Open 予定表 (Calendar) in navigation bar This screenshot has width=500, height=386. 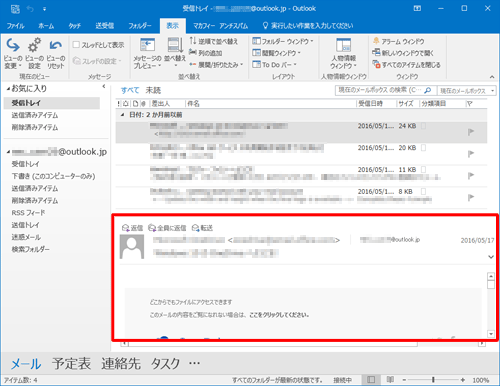click(71, 363)
